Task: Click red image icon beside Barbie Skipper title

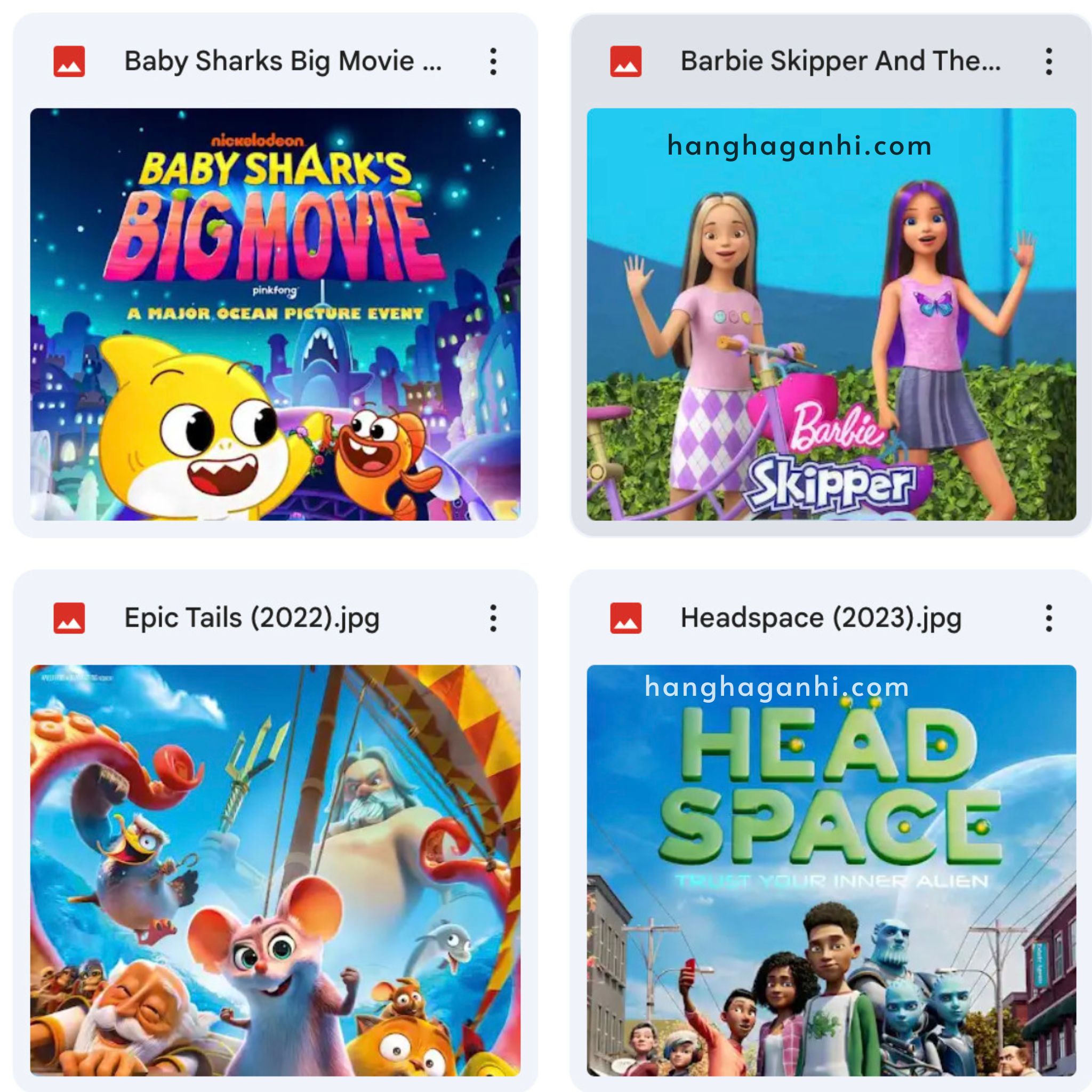Action: [x=625, y=61]
